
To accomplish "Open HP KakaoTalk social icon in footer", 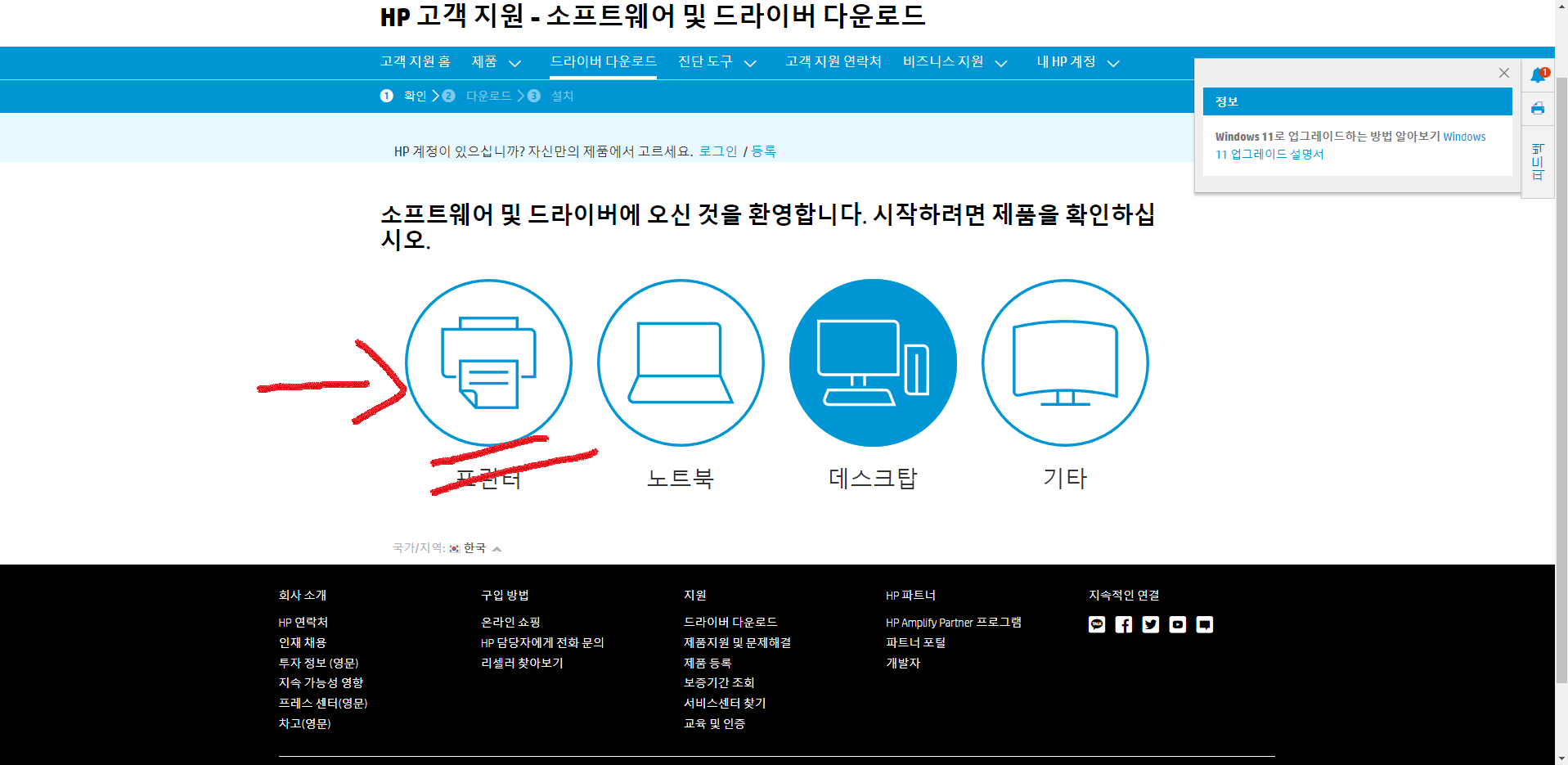I will point(1097,624).
